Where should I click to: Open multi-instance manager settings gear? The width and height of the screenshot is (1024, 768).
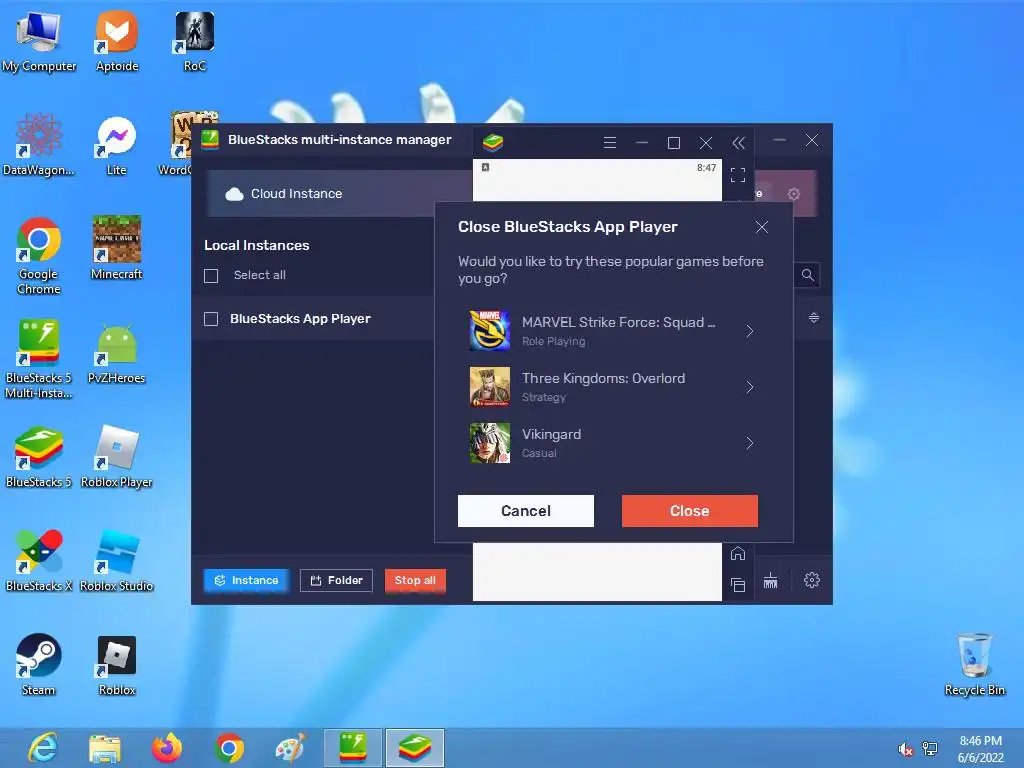click(x=812, y=580)
